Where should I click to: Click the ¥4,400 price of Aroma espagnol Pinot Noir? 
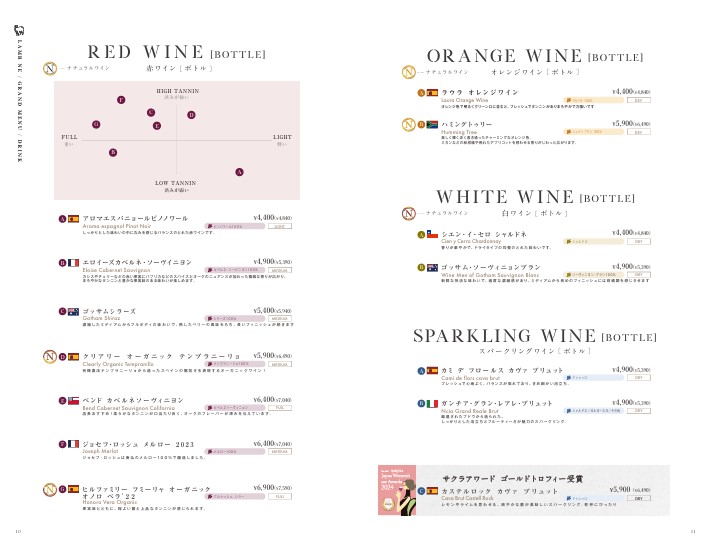pos(270,217)
